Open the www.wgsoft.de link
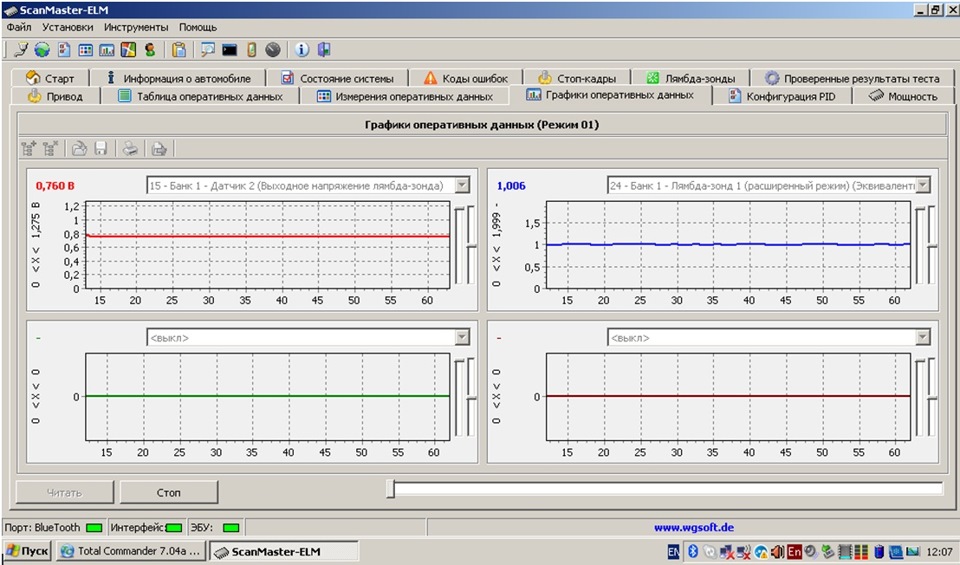This screenshot has width=960, height=565. (x=694, y=527)
